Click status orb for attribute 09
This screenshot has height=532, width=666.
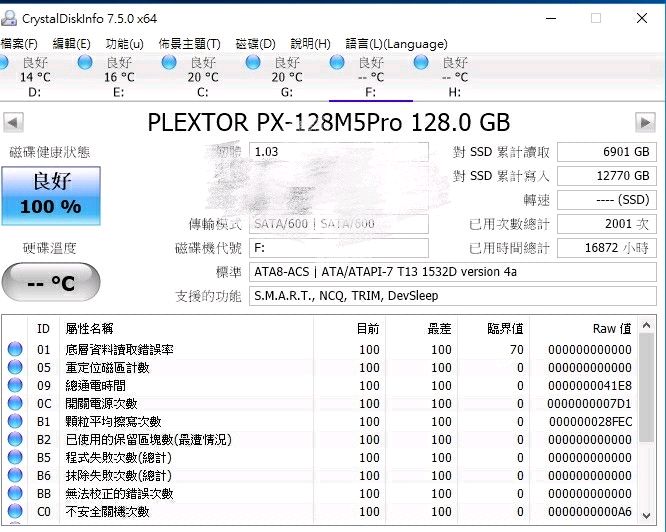(15, 385)
